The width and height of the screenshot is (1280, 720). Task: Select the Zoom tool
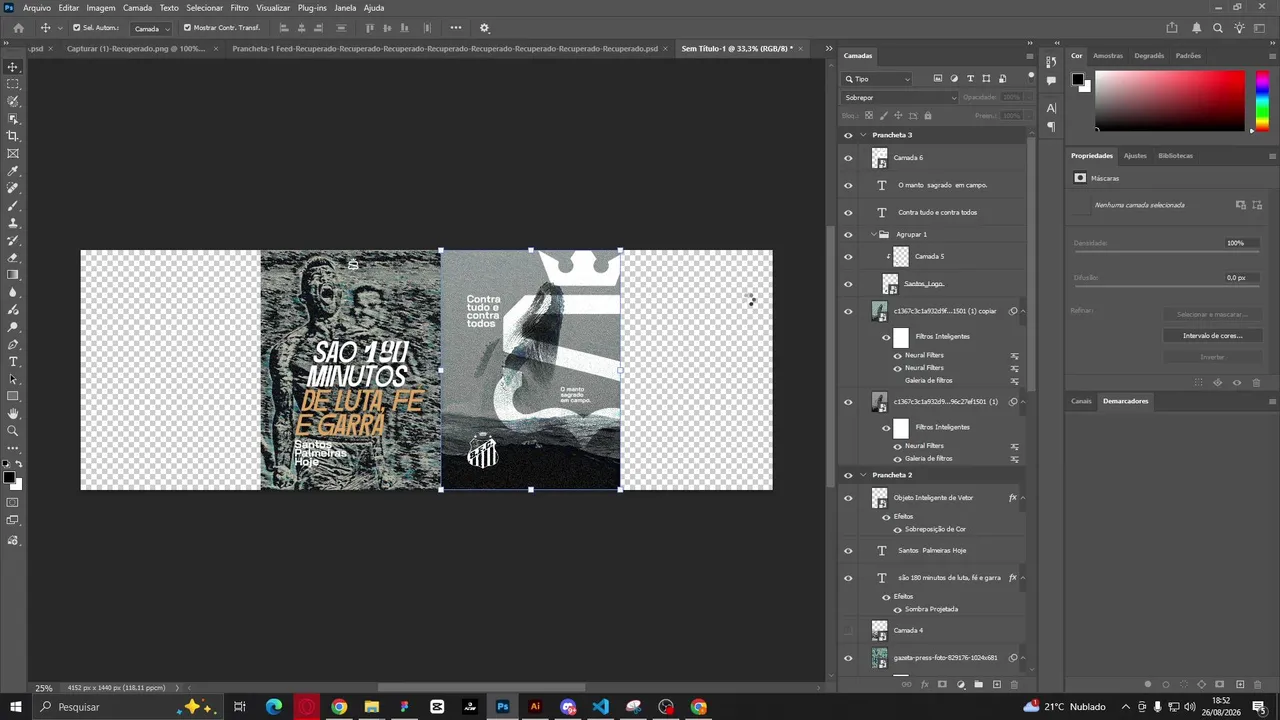(x=13, y=431)
